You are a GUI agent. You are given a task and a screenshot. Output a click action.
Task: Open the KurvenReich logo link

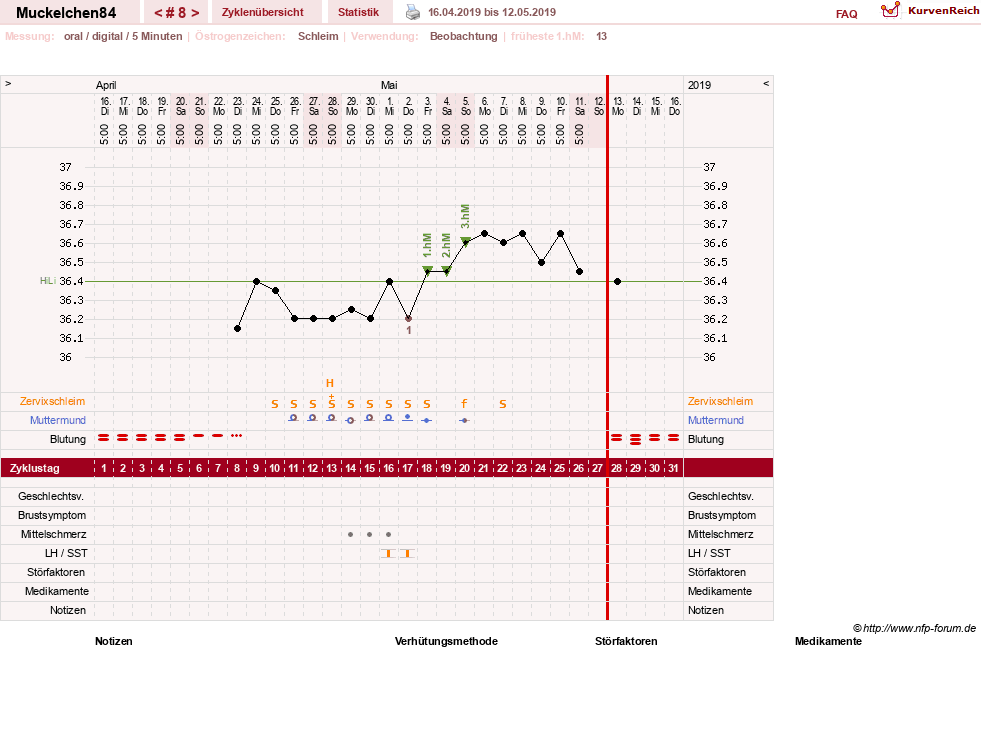tap(930, 11)
